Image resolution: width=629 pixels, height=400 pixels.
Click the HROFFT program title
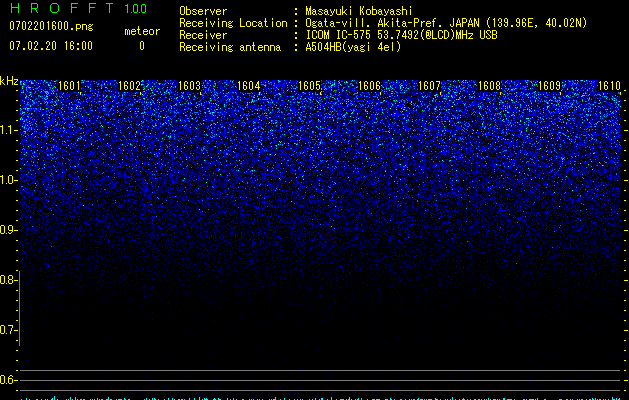[62, 8]
